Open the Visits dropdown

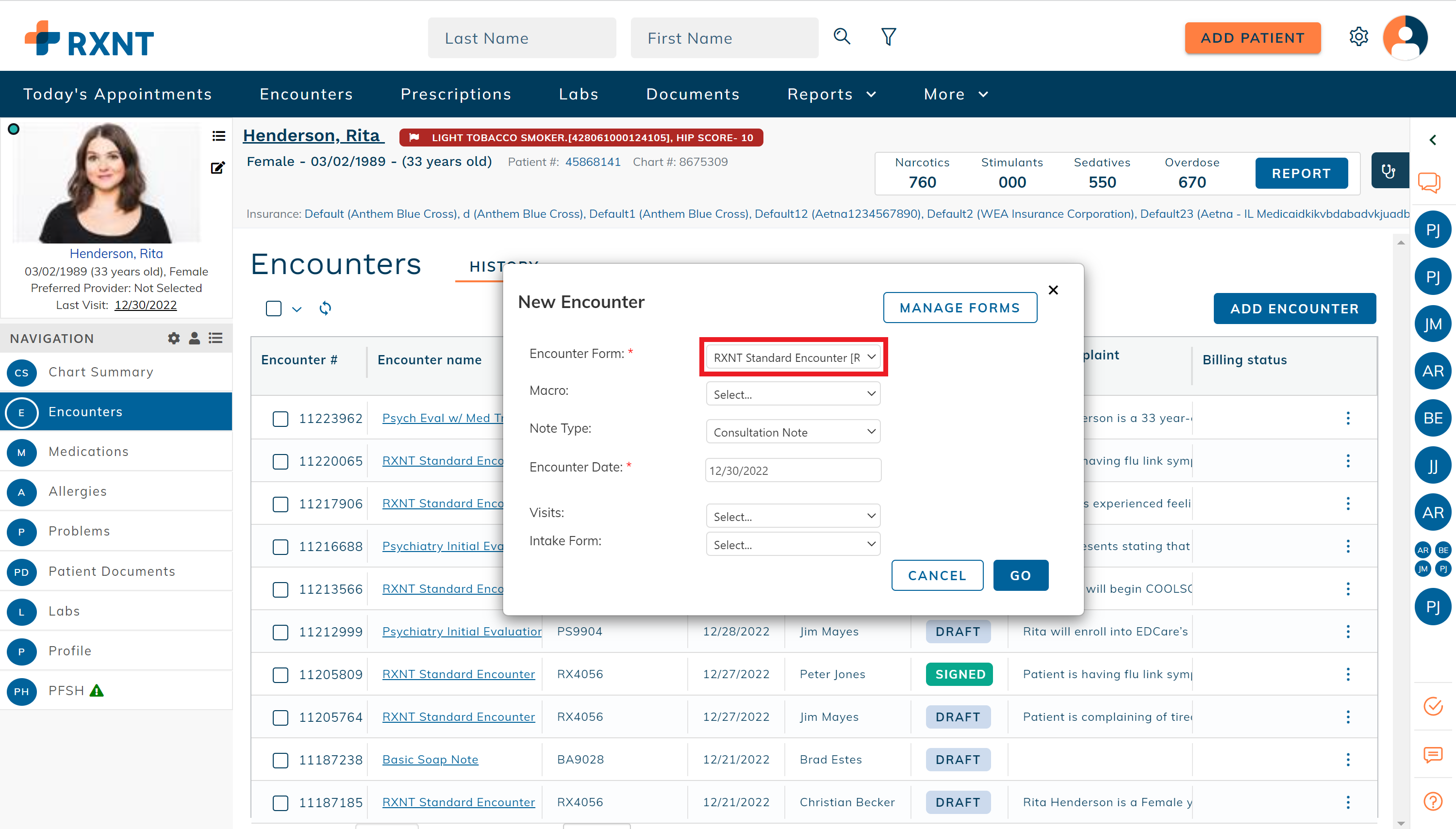point(793,516)
